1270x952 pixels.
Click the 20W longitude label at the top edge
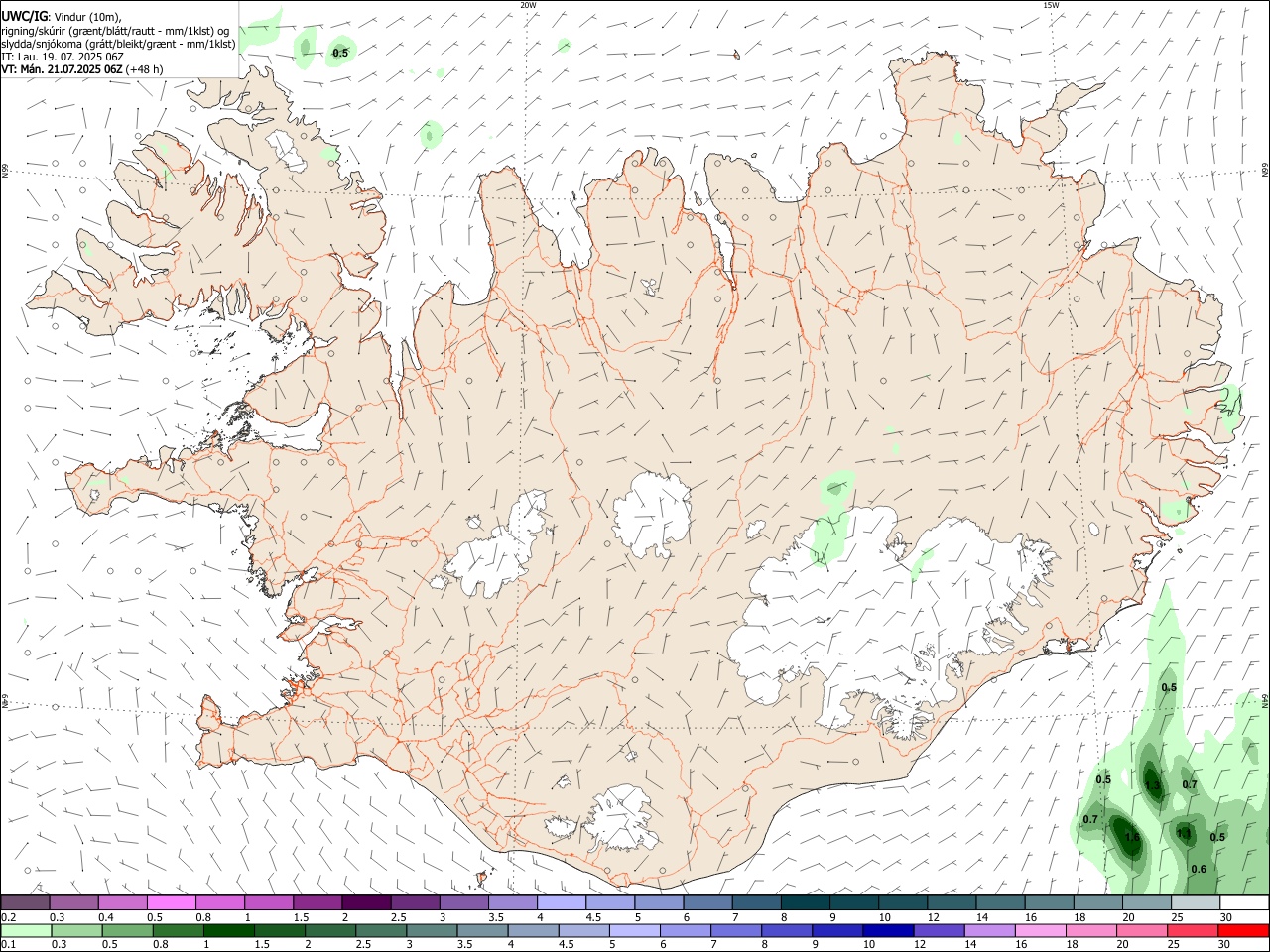pyautogui.click(x=528, y=5)
